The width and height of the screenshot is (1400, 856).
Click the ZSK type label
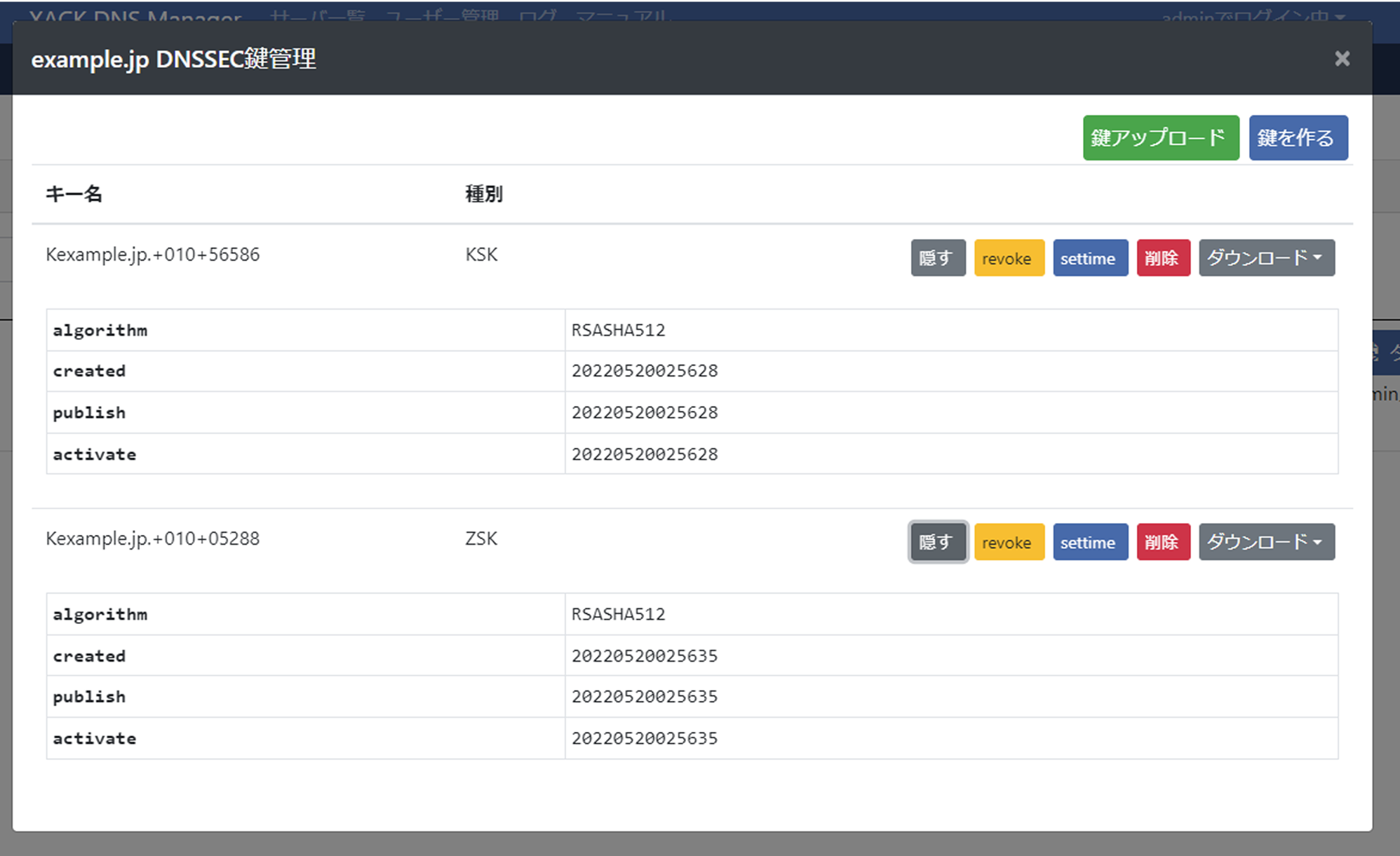[481, 538]
